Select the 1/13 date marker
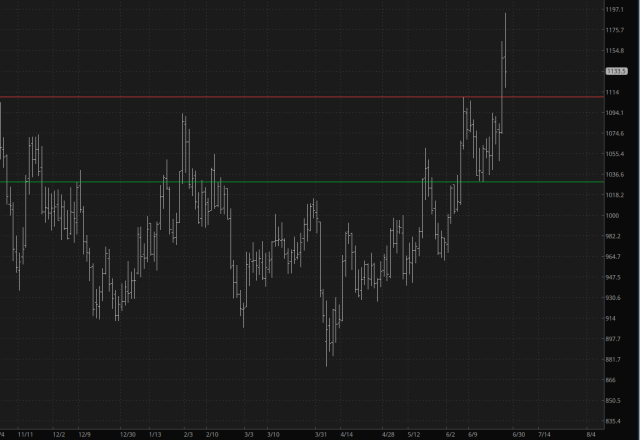 click(155, 435)
